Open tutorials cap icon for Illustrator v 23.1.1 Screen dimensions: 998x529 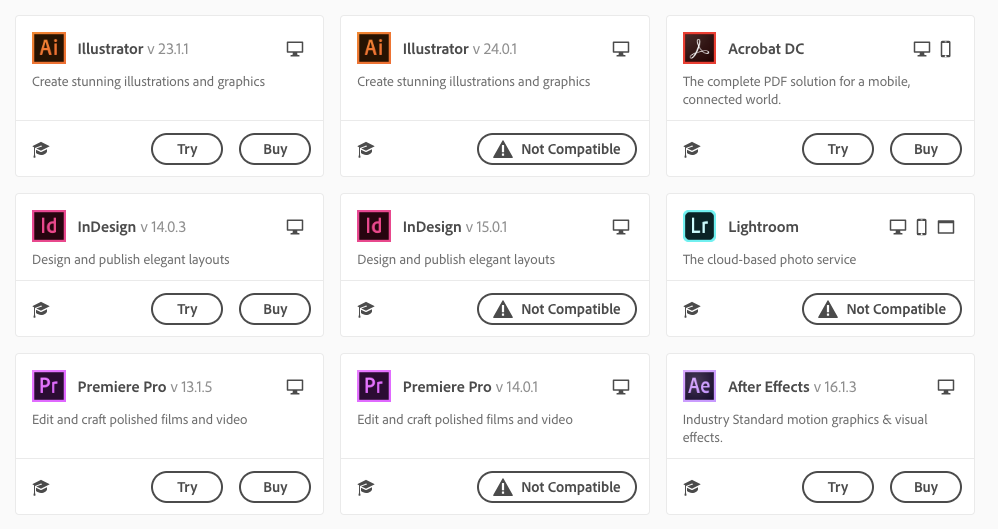pos(41,150)
